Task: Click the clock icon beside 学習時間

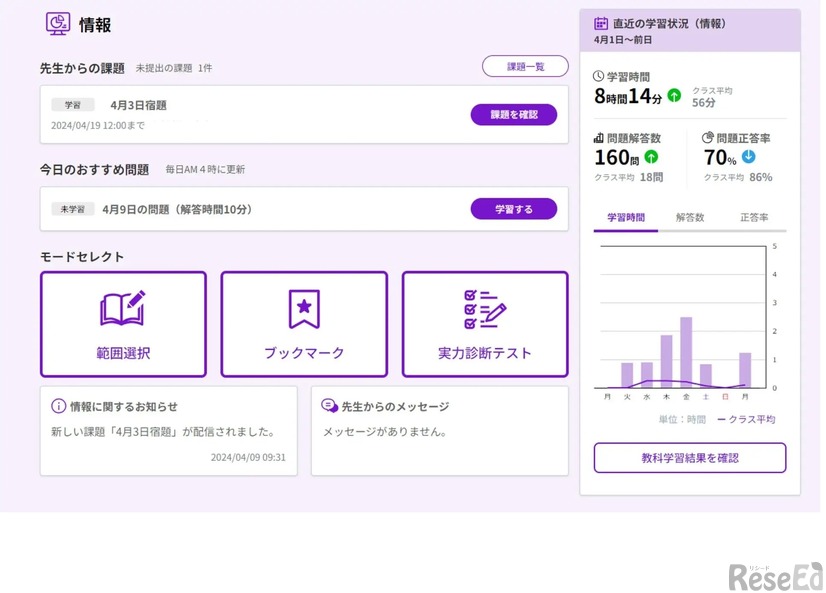Action: tap(599, 76)
